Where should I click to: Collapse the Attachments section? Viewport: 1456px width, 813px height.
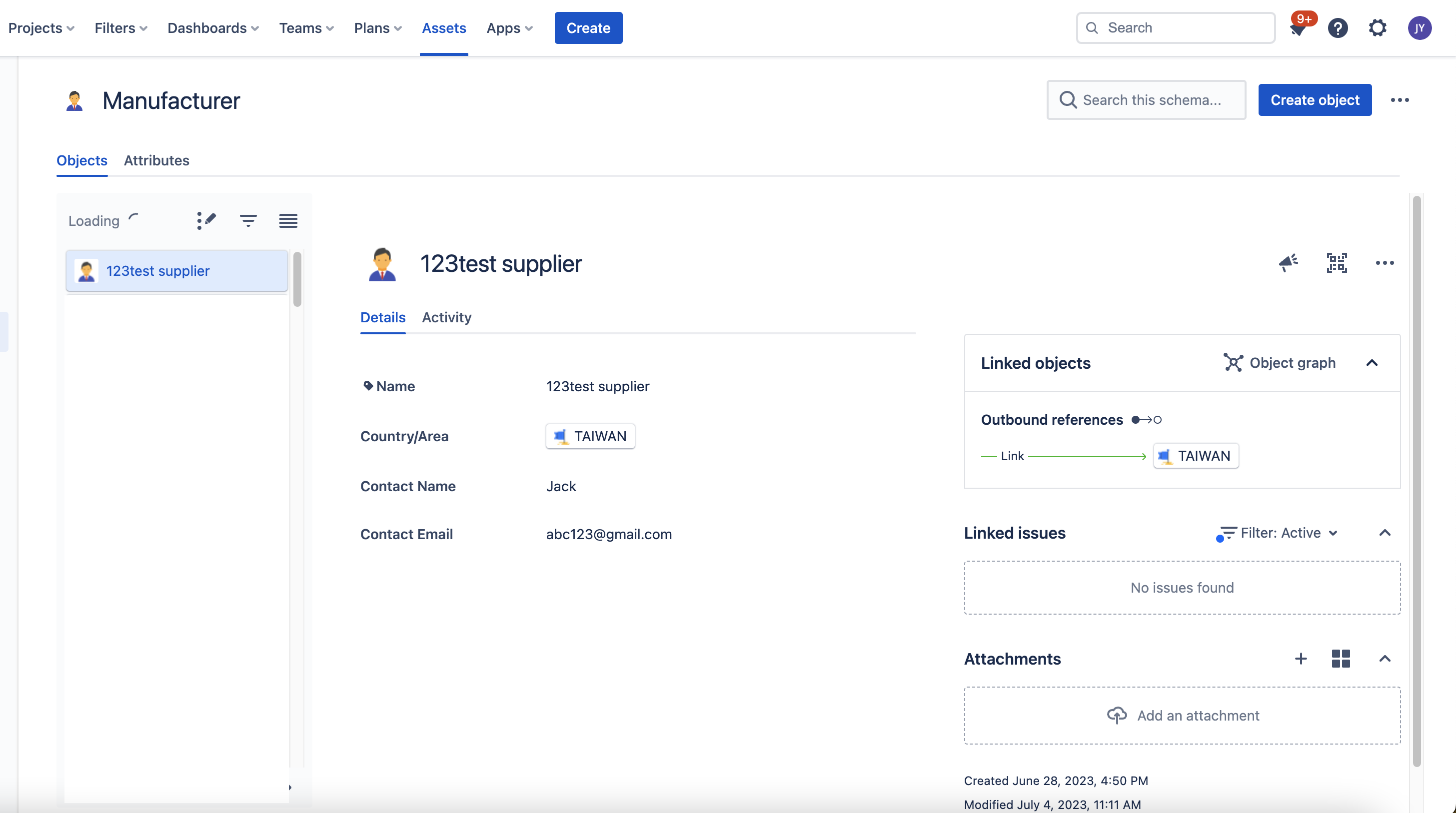click(x=1386, y=659)
